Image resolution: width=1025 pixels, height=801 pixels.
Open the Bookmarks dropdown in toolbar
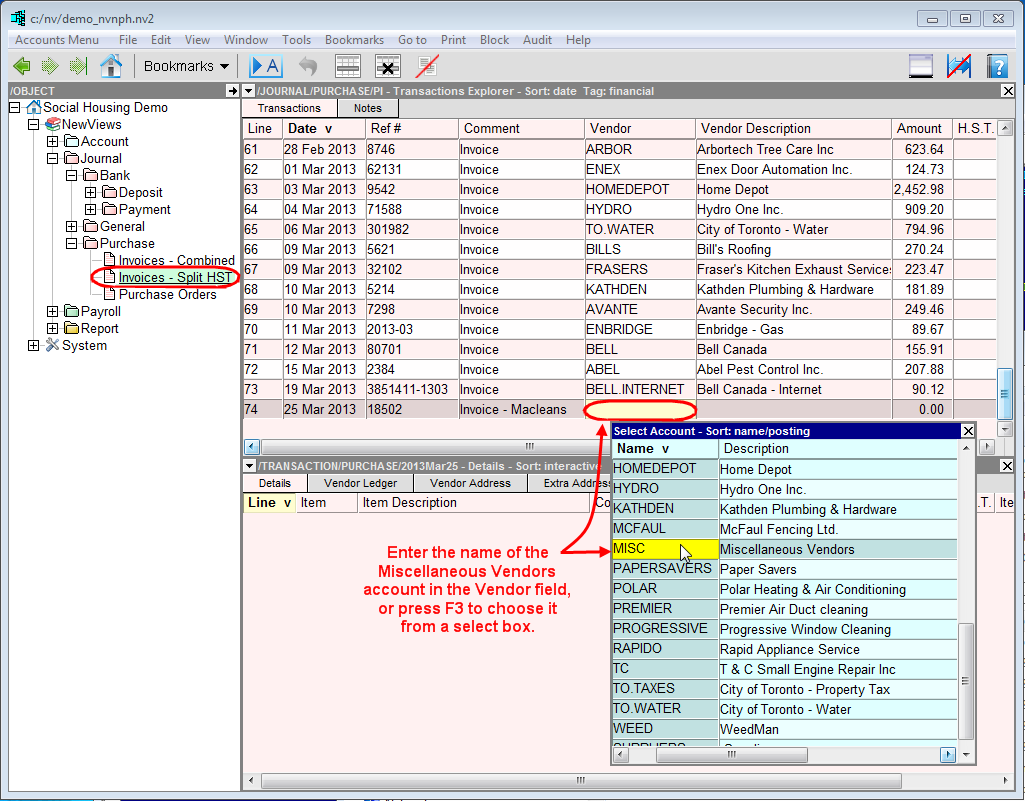(186, 66)
